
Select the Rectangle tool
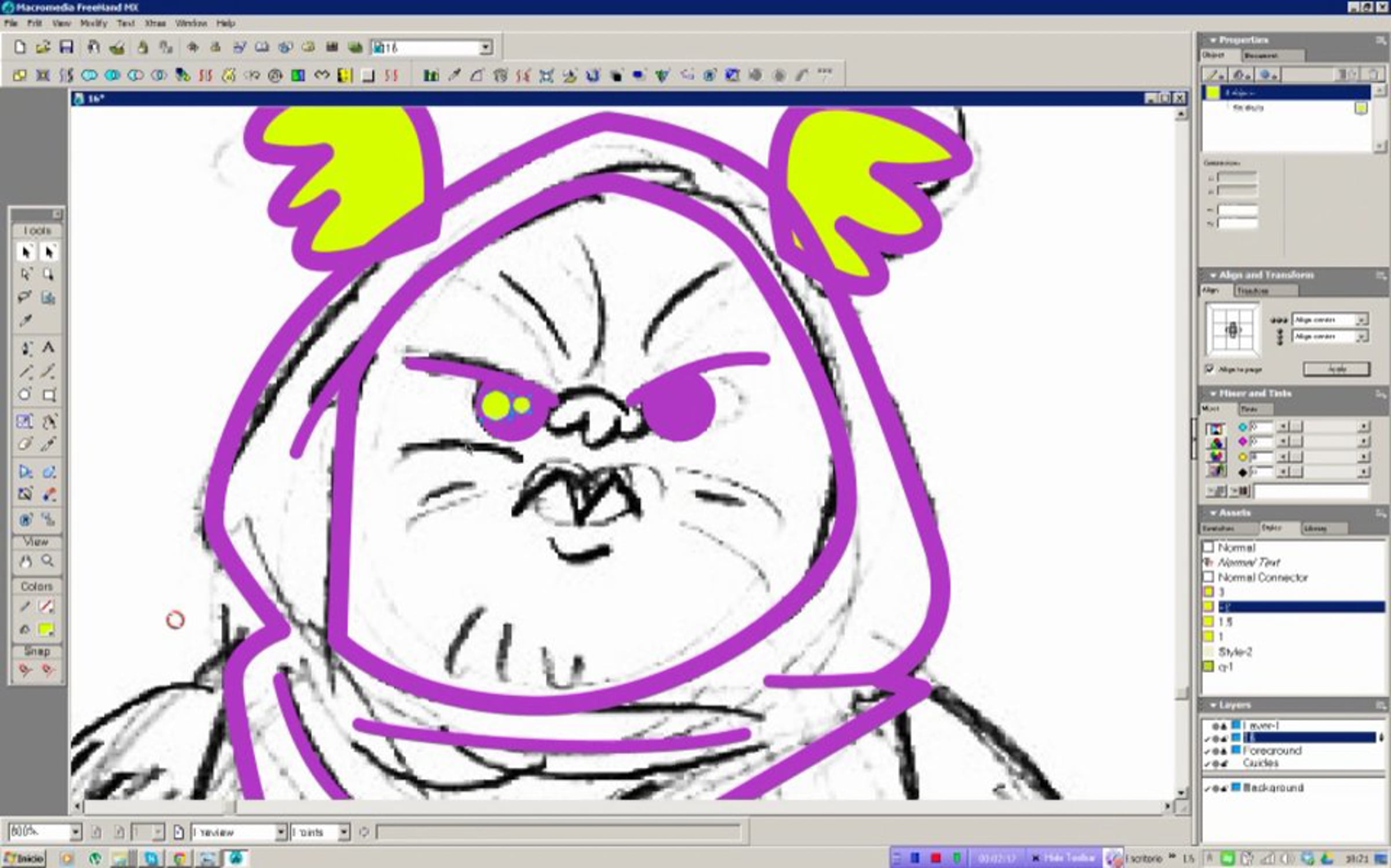click(x=49, y=395)
